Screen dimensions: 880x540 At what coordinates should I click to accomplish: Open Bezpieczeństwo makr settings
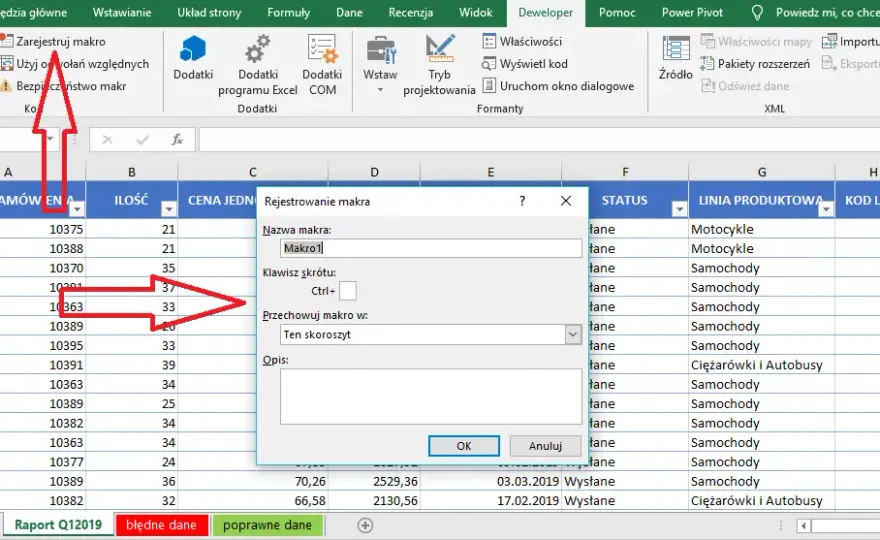tap(63, 86)
